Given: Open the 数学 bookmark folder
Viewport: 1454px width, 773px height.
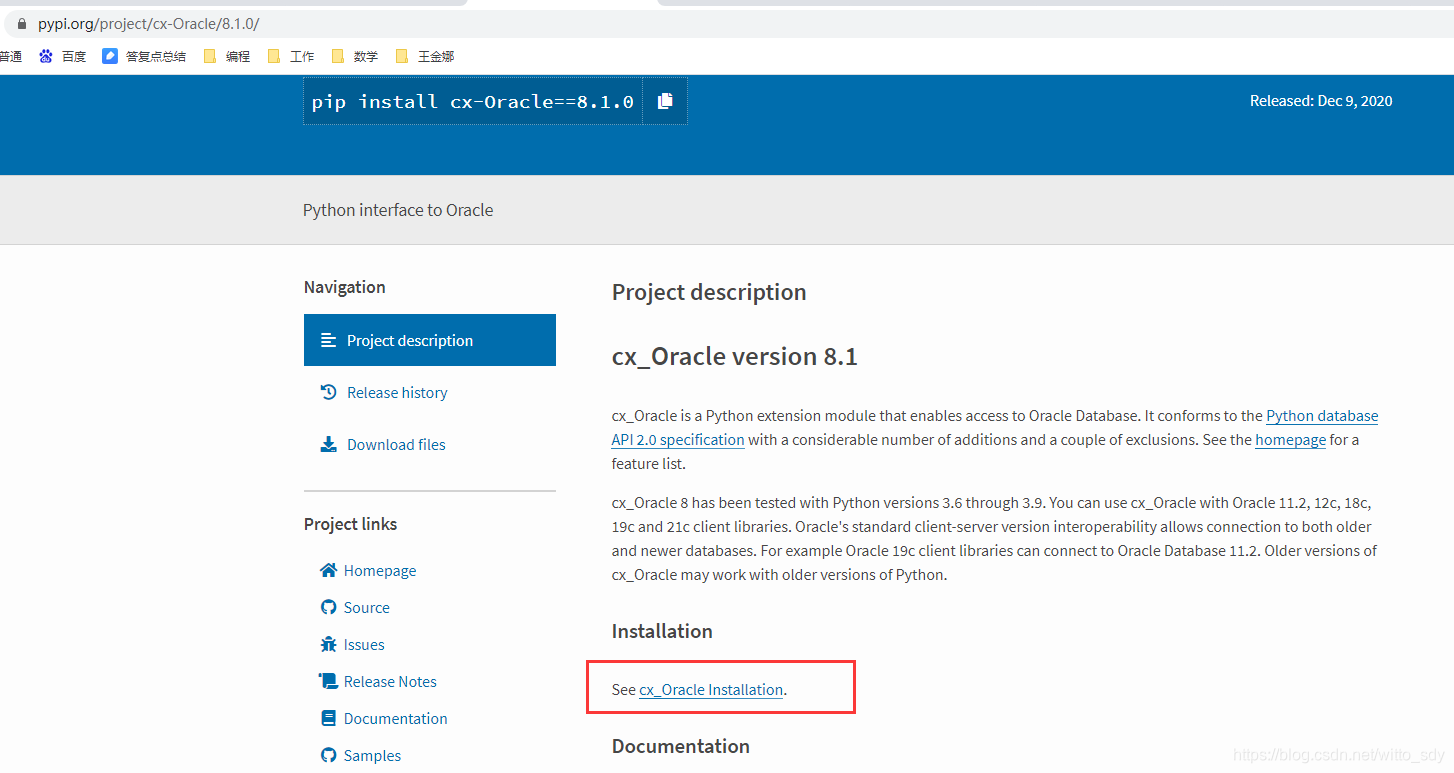Looking at the screenshot, I should 355,56.
